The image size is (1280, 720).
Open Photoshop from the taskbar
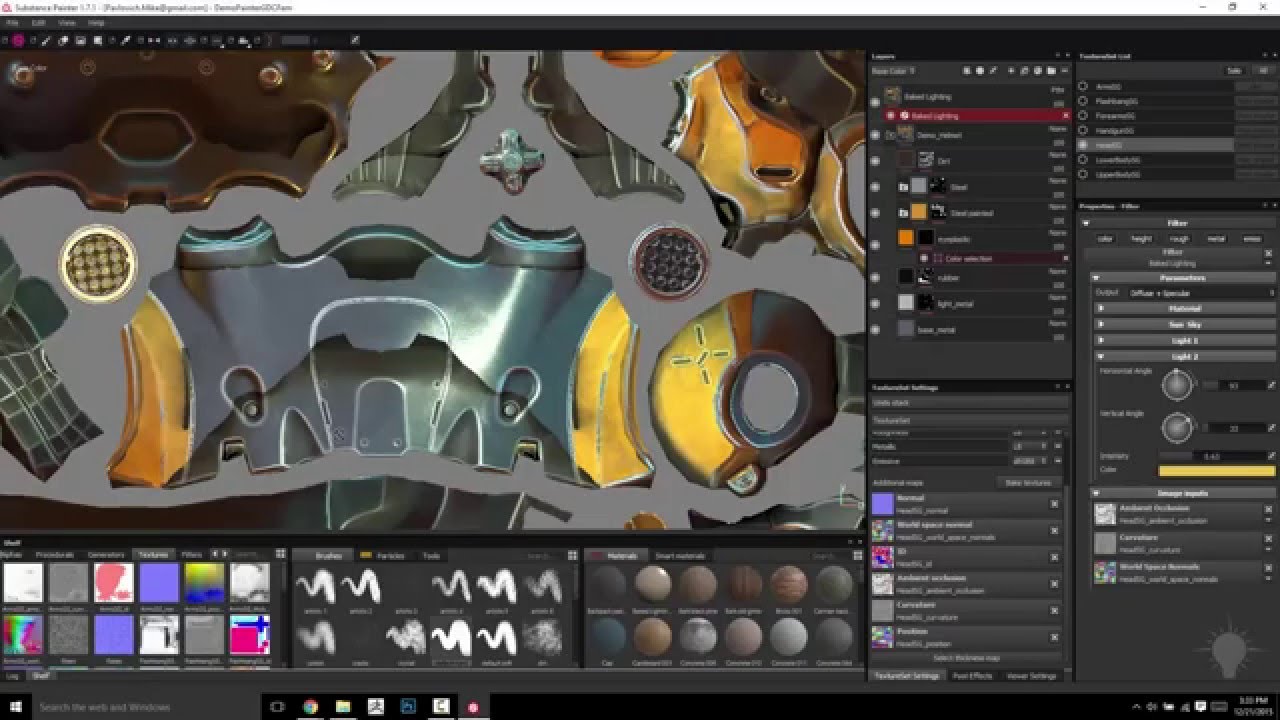click(x=408, y=707)
